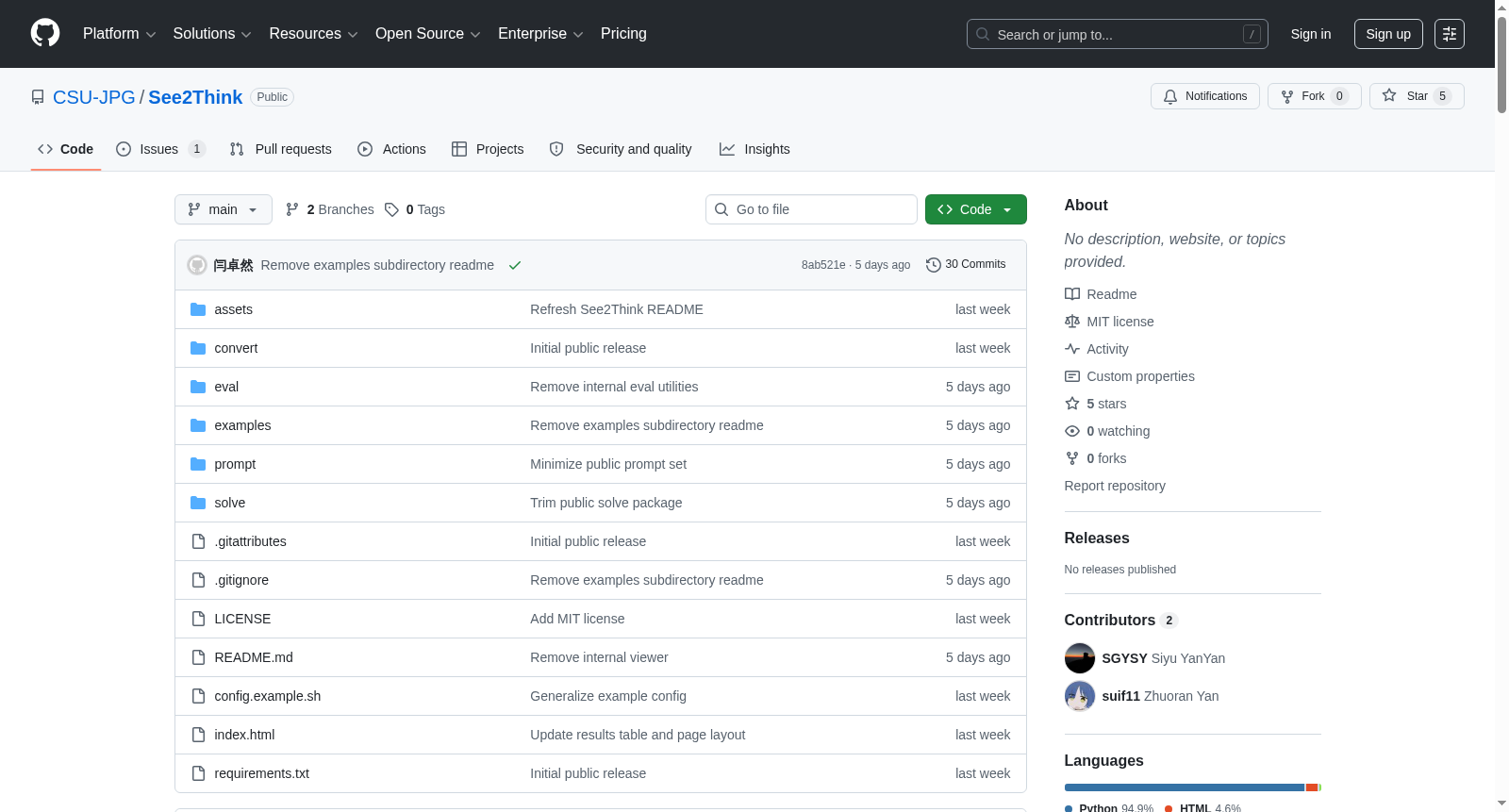Open the config.example.sh file
The width and height of the screenshot is (1509, 812).
point(268,696)
